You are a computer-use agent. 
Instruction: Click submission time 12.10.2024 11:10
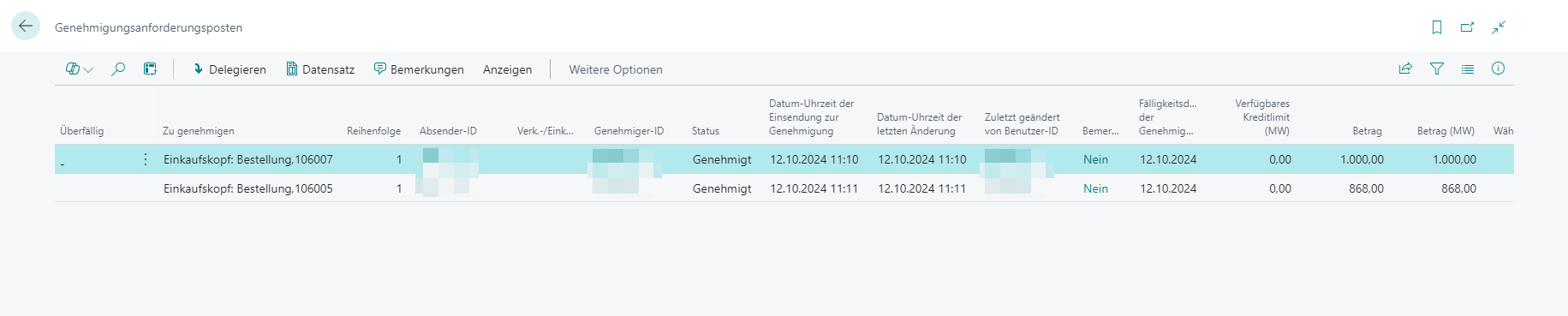pyautogui.click(x=814, y=159)
